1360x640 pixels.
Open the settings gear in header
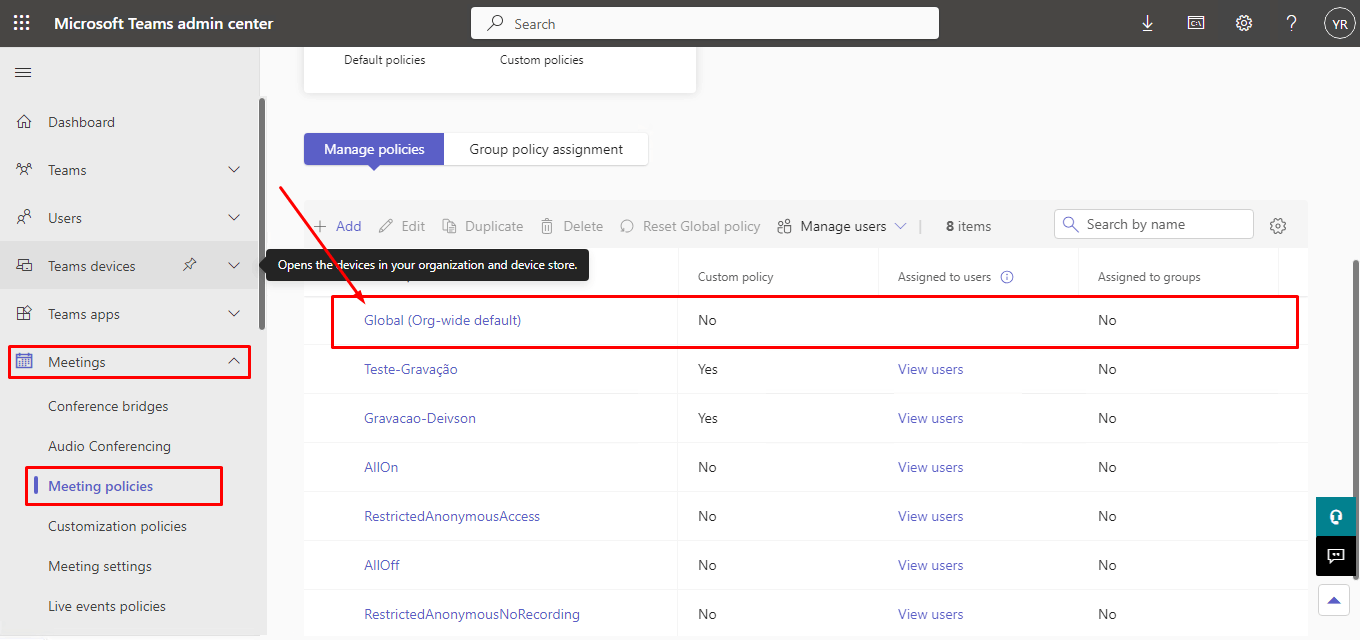click(1243, 23)
